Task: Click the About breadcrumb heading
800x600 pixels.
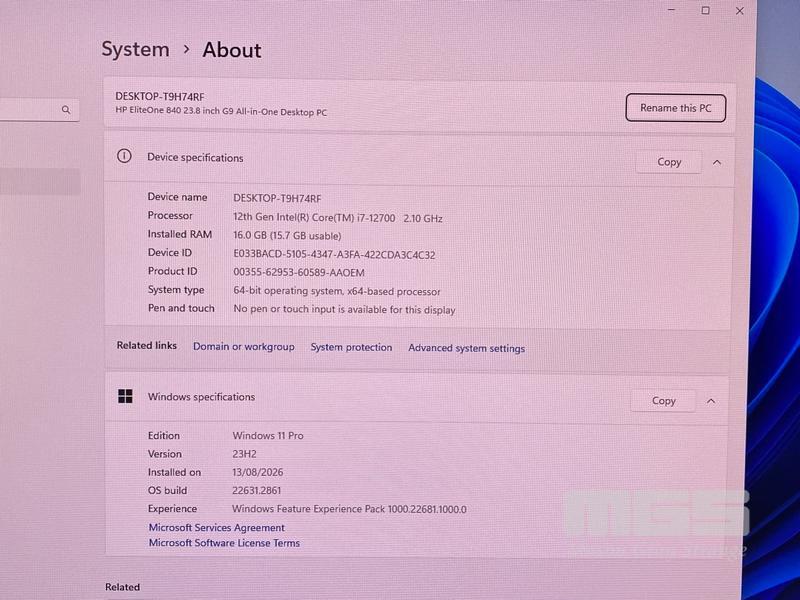Action: click(232, 50)
